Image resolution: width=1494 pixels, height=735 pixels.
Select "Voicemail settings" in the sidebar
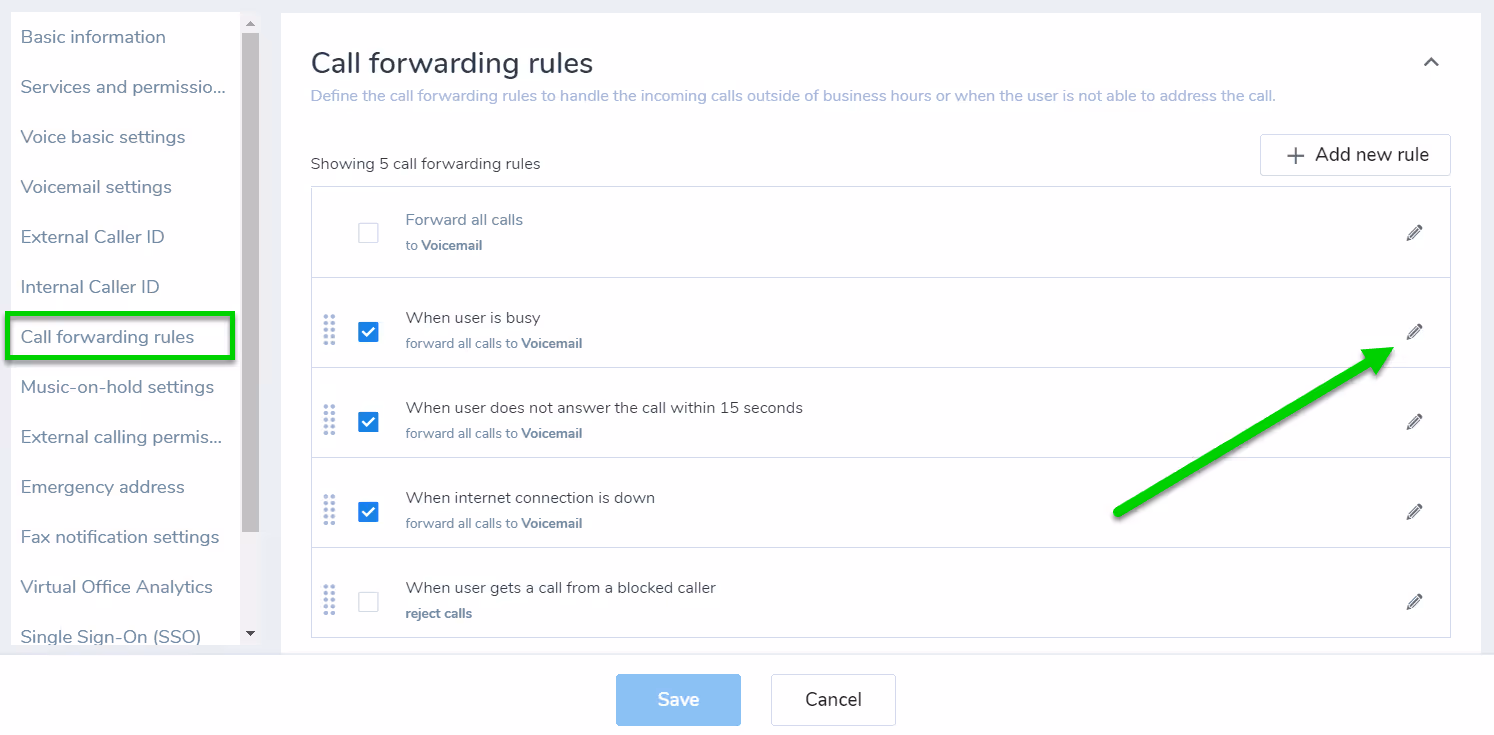tap(96, 187)
